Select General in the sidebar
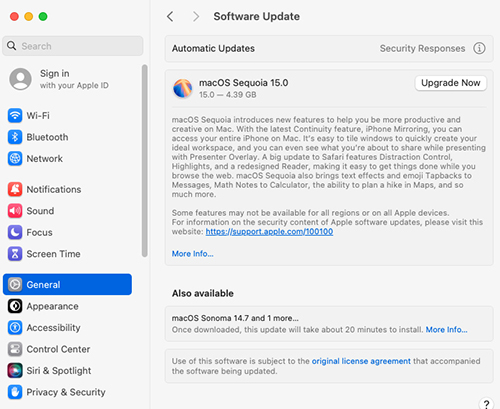The image size is (500, 409). [x=67, y=285]
